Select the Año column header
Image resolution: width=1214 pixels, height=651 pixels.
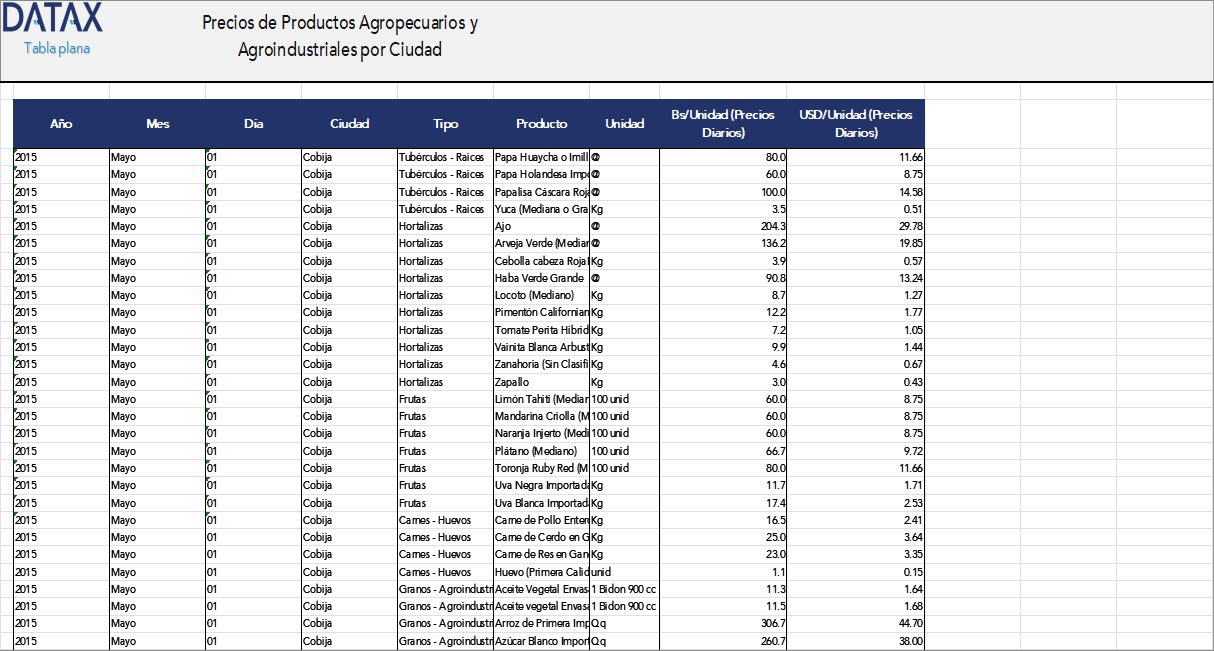(61, 123)
